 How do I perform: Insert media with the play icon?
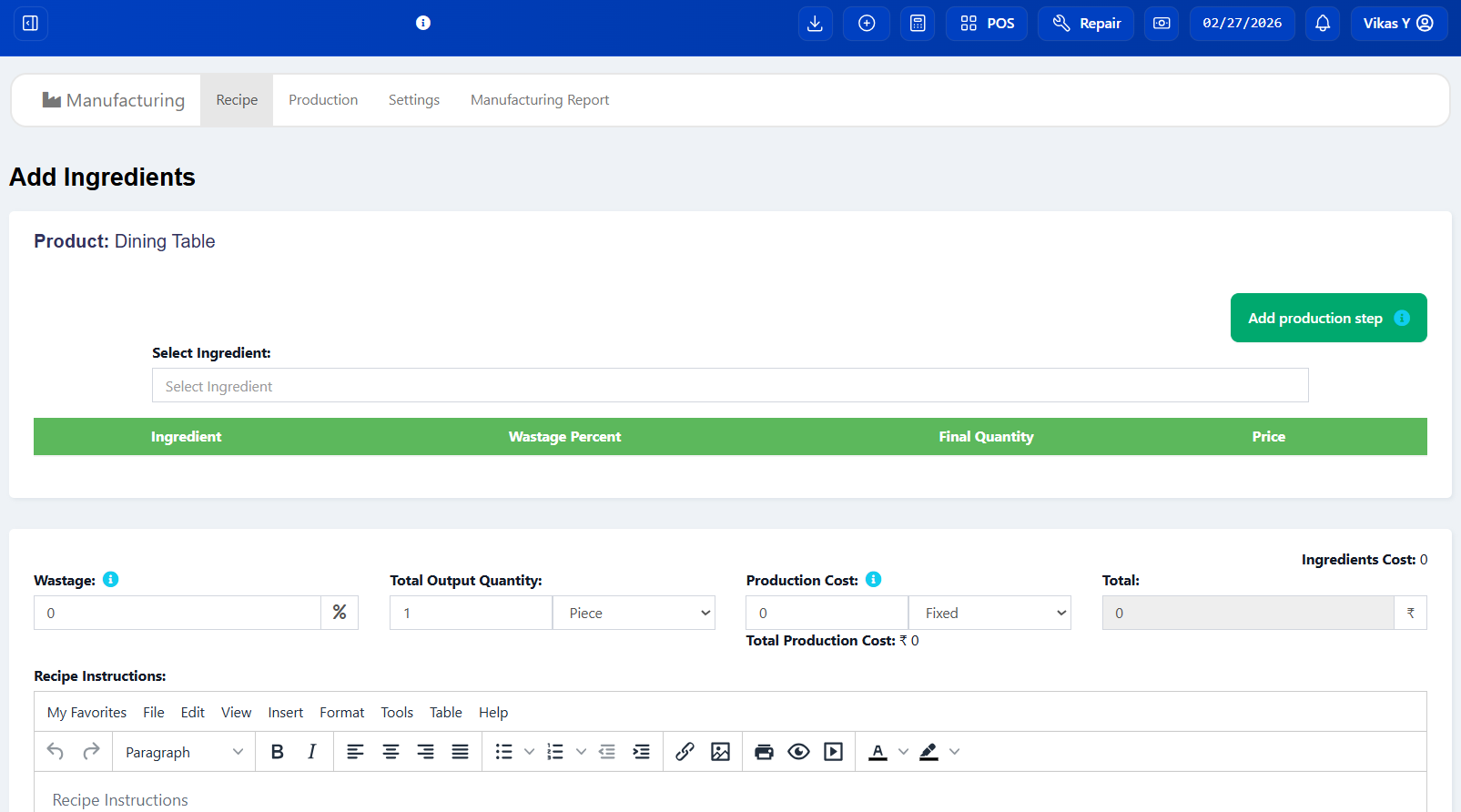pos(833,751)
